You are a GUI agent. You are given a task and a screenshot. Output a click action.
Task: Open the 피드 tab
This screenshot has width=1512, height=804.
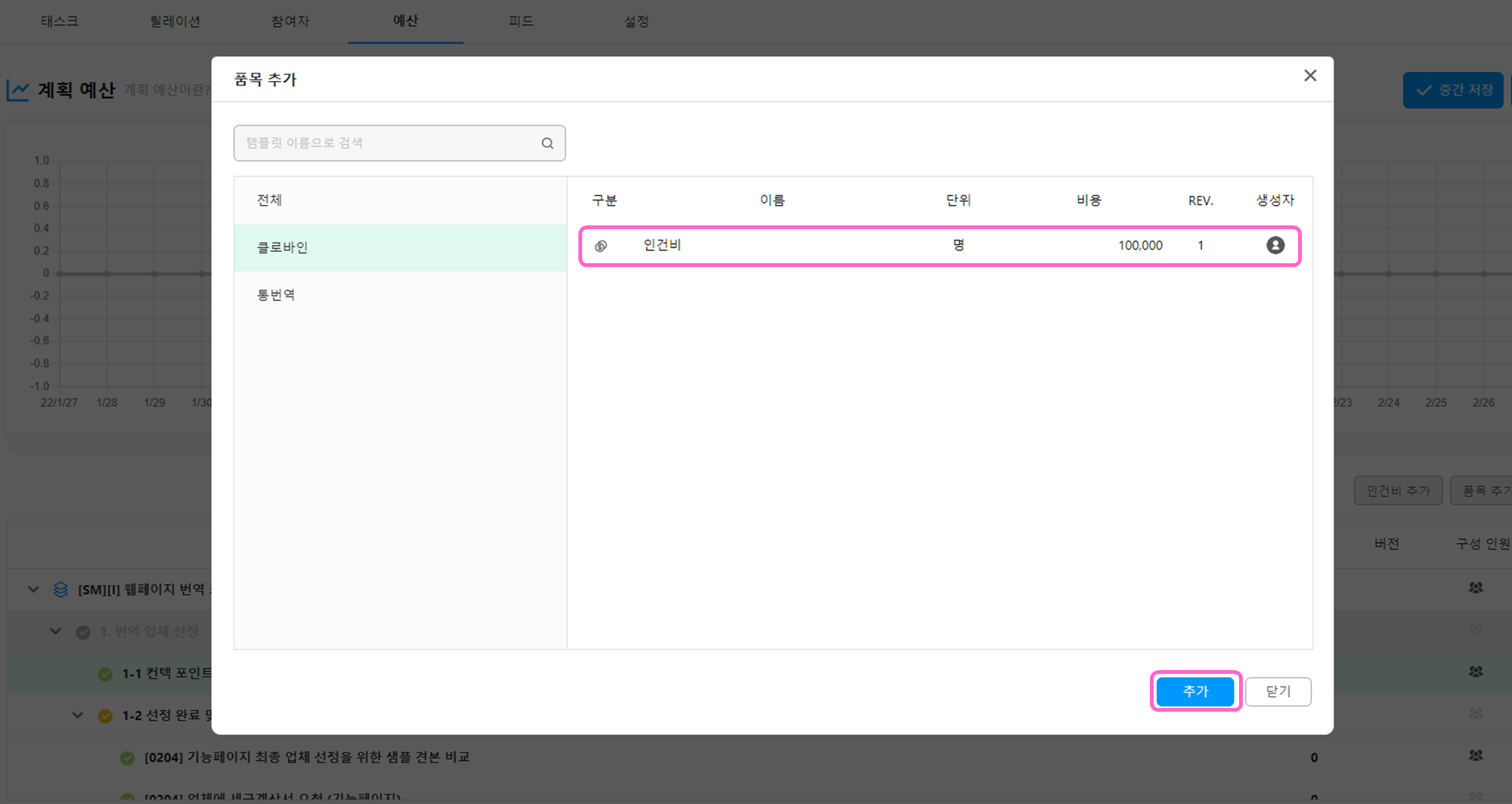coord(521,21)
